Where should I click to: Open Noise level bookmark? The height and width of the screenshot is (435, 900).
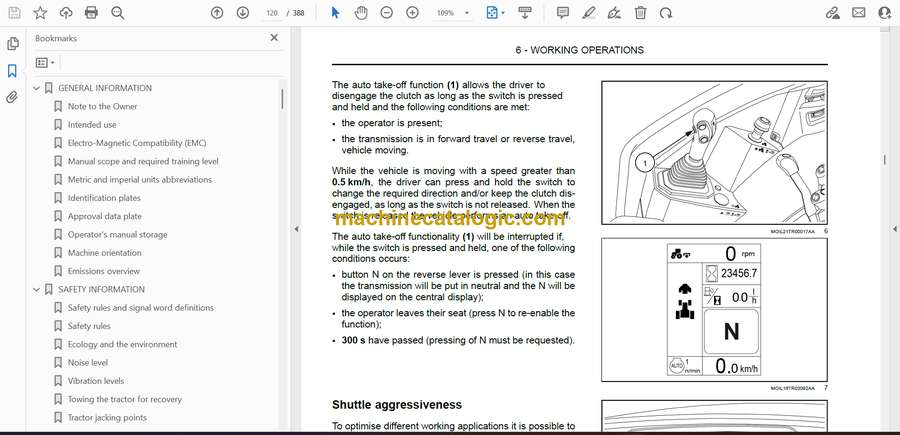click(88, 363)
